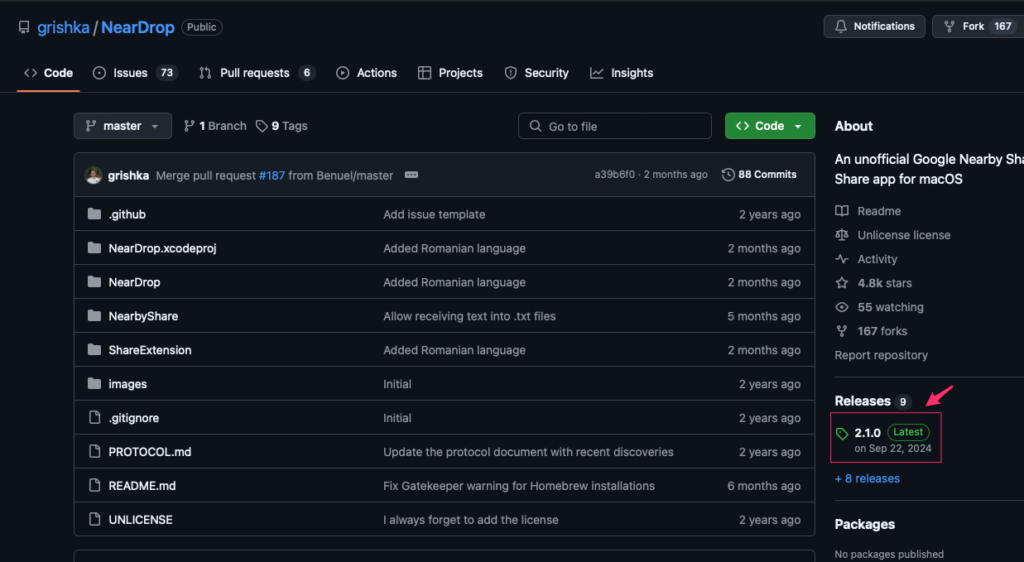Open the master branch dropdown
Viewport: 1024px width, 562px height.
click(x=122, y=126)
